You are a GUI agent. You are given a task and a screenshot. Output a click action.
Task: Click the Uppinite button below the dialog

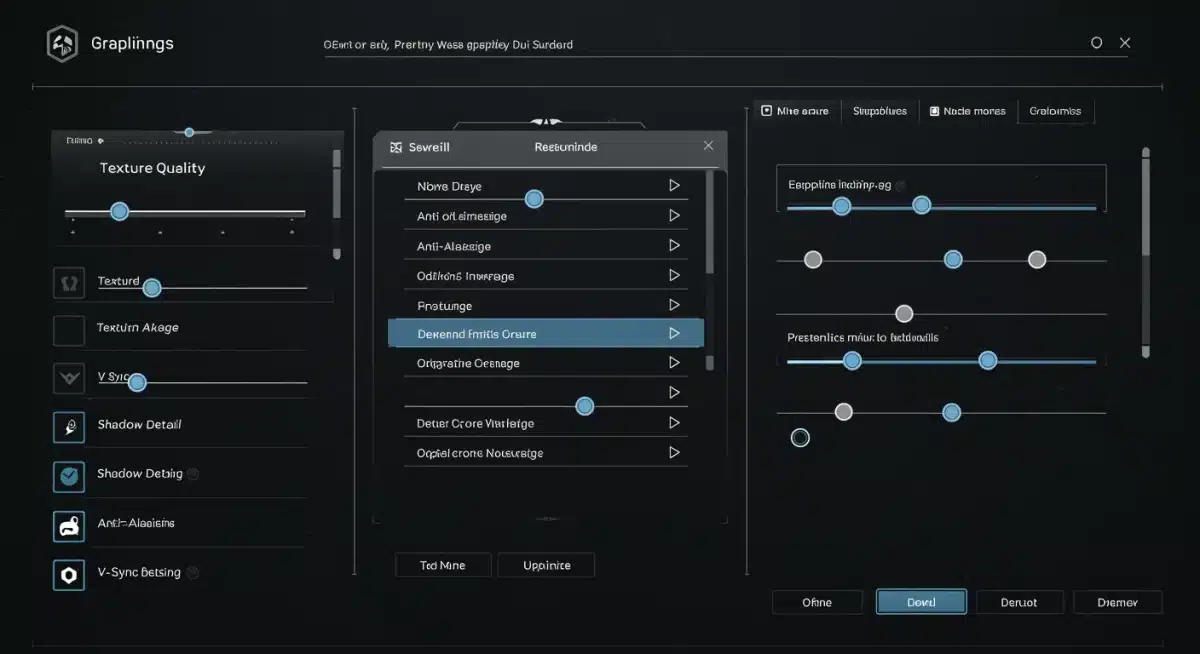pos(546,565)
